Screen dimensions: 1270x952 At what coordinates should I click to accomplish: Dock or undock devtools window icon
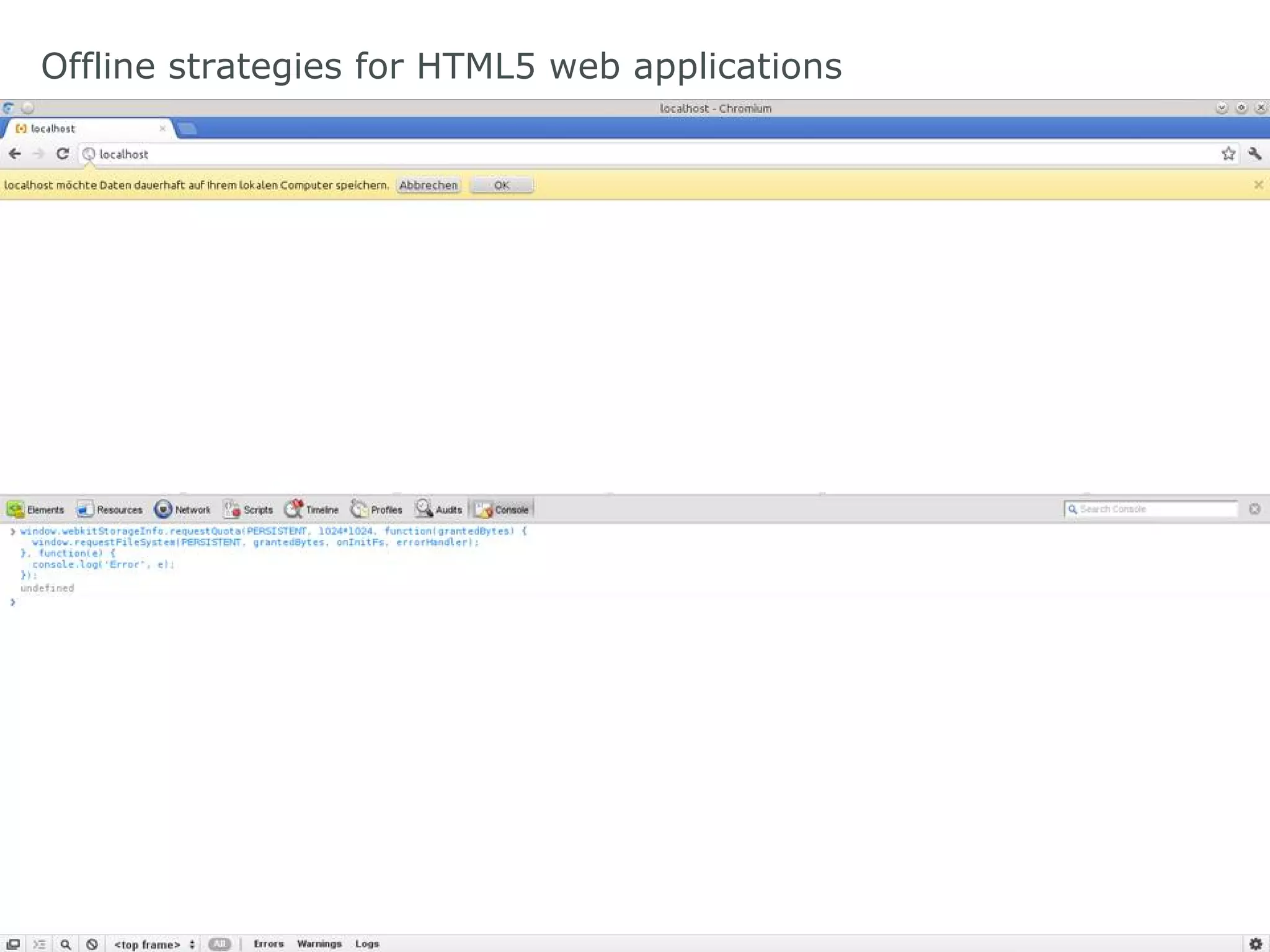[13, 944]
